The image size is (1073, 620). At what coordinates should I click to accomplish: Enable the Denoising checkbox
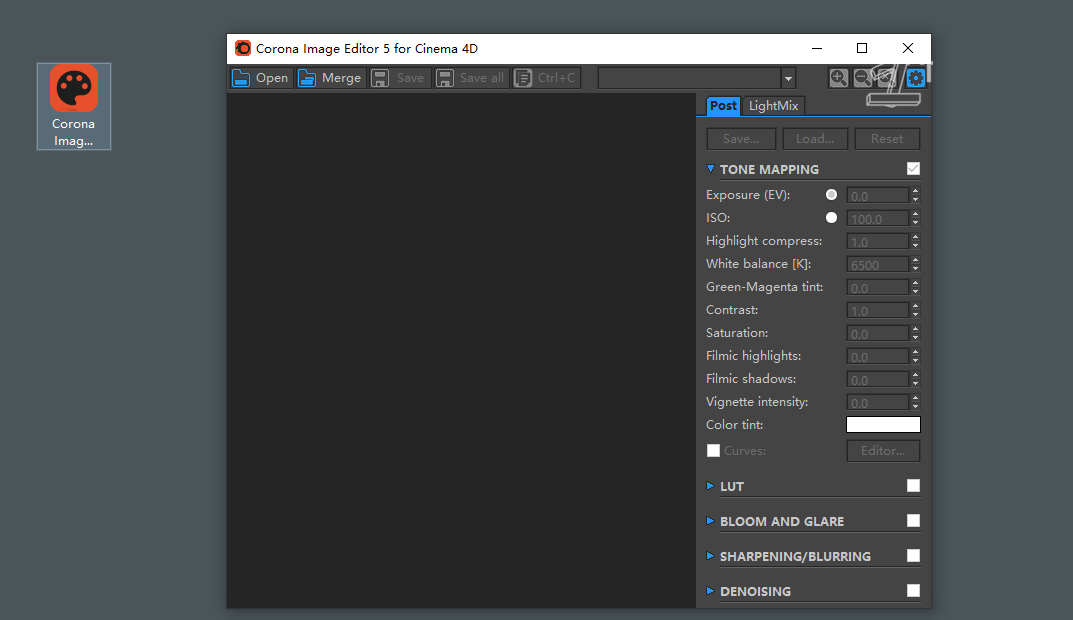point(913,591)
